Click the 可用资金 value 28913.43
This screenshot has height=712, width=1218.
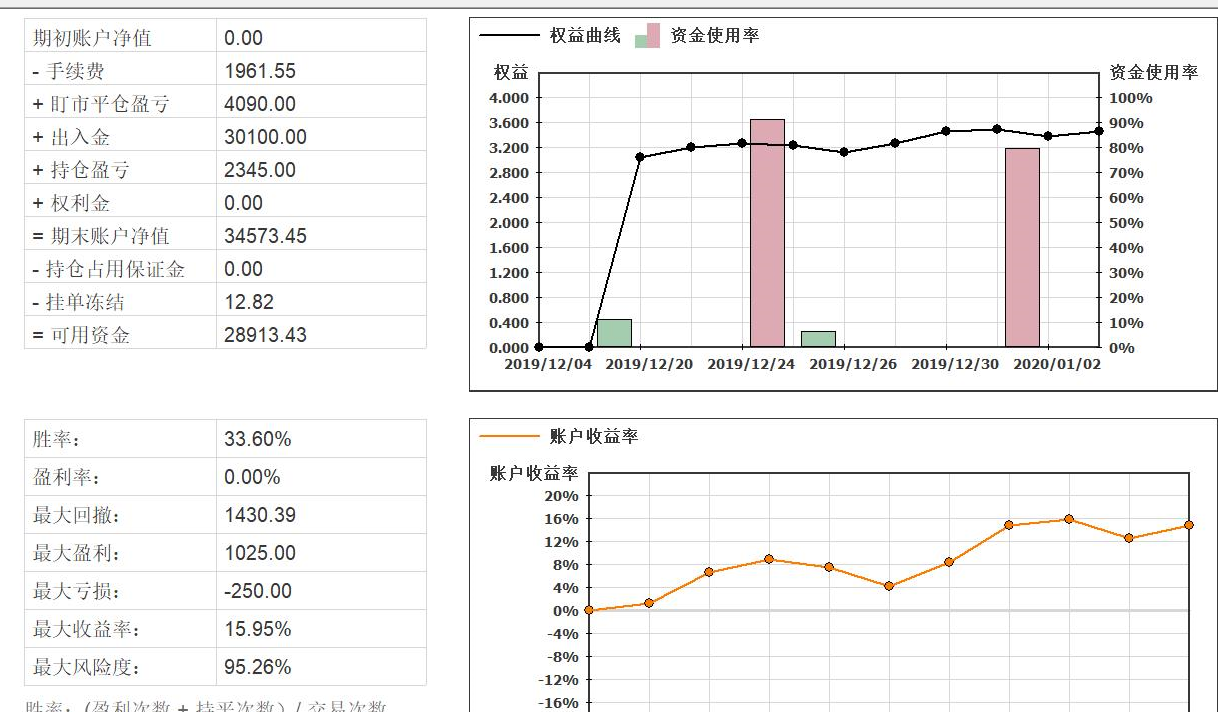coord(265,335)
